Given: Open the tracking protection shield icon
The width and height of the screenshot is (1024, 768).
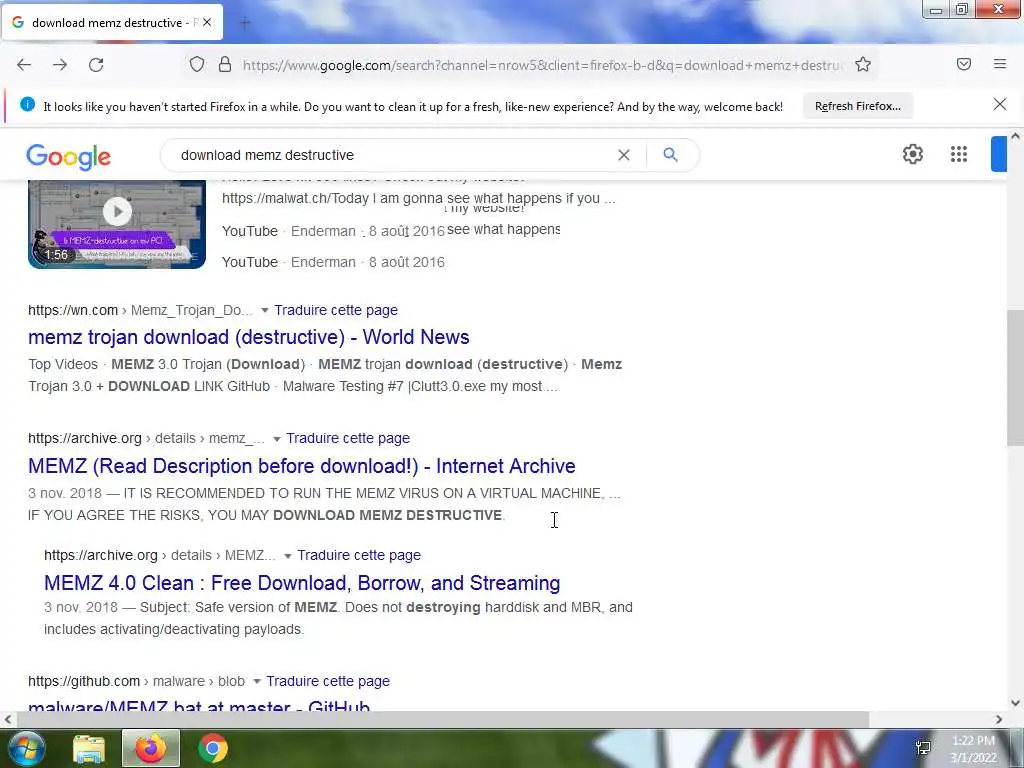Looking at the screenshot, I should (197, 64).
